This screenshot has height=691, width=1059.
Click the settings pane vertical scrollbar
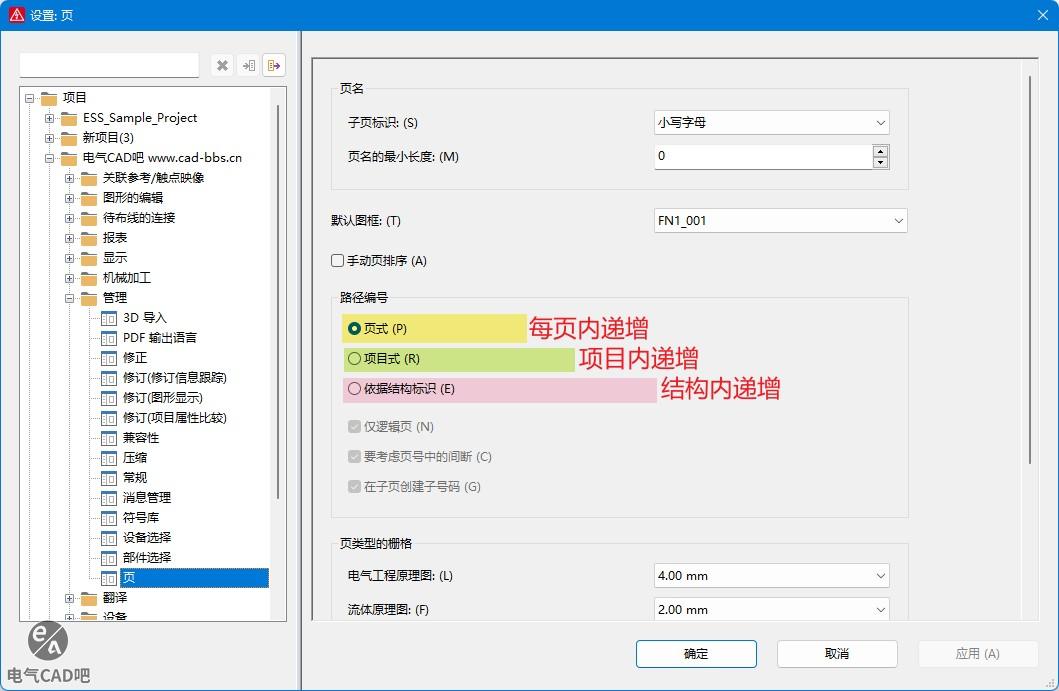click(x=1030, y=270)
